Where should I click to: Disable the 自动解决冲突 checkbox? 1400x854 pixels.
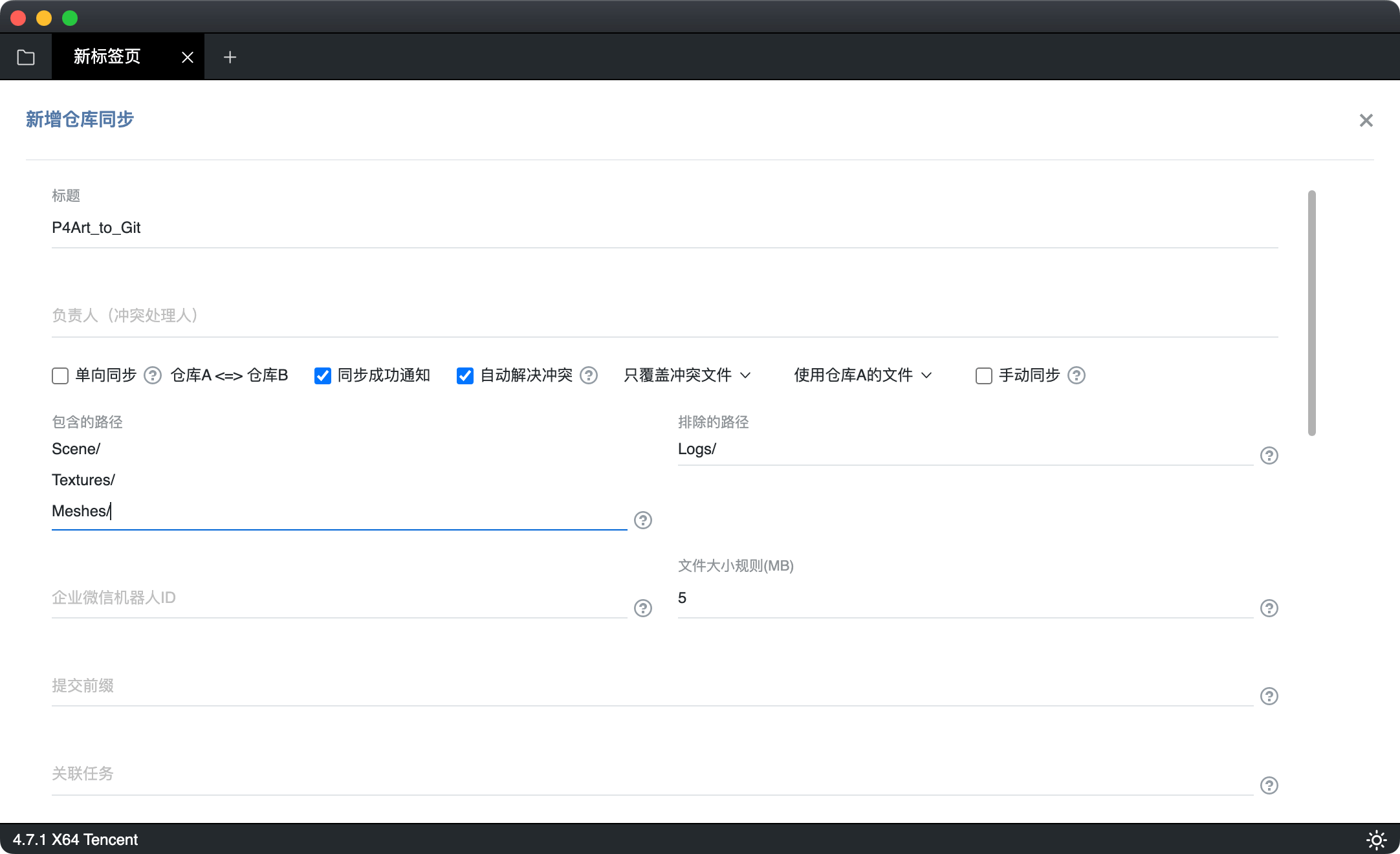pos(465,376)
